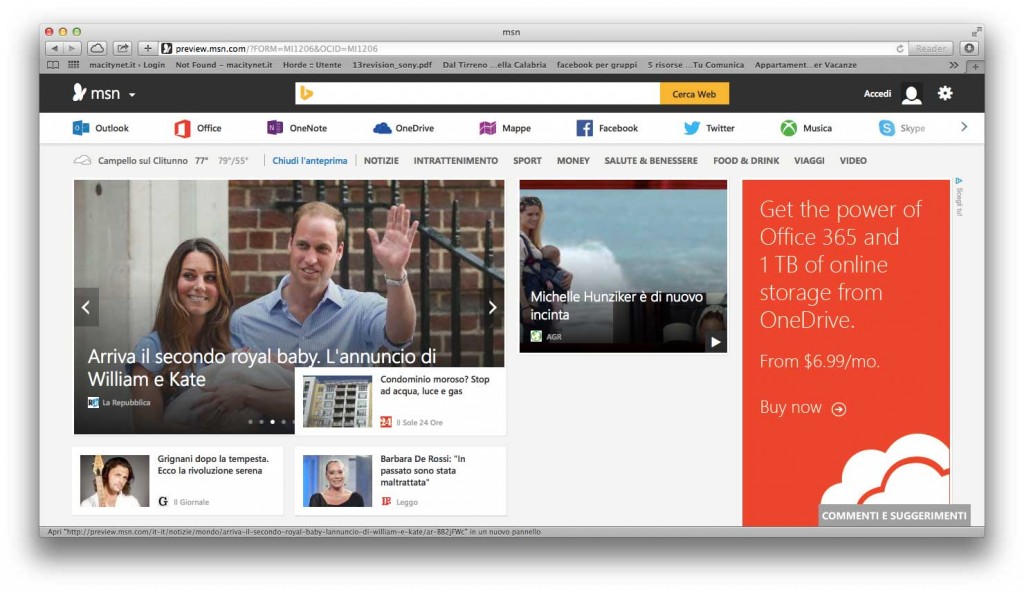Screen dimensions: 1024x592
Task: Click Buy now on Office 365 ad
Action: (803, 408)
